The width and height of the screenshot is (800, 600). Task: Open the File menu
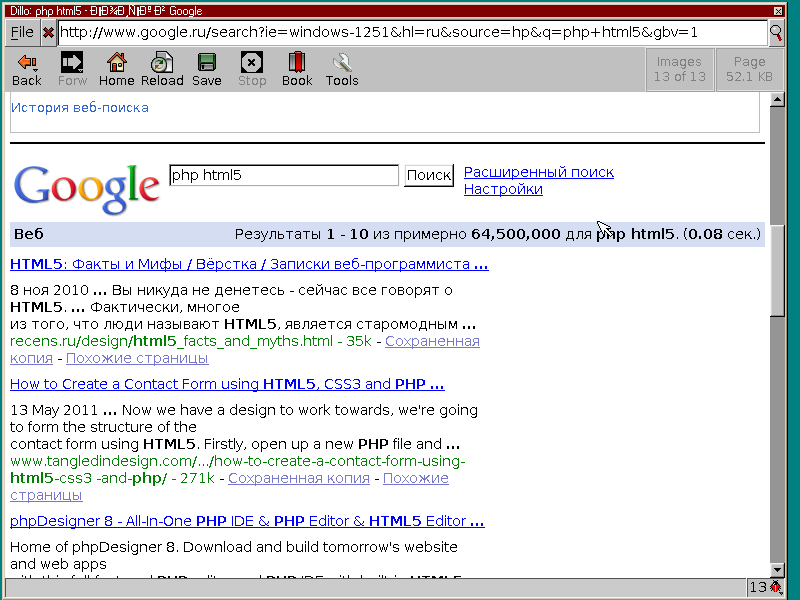coord(22,33)
